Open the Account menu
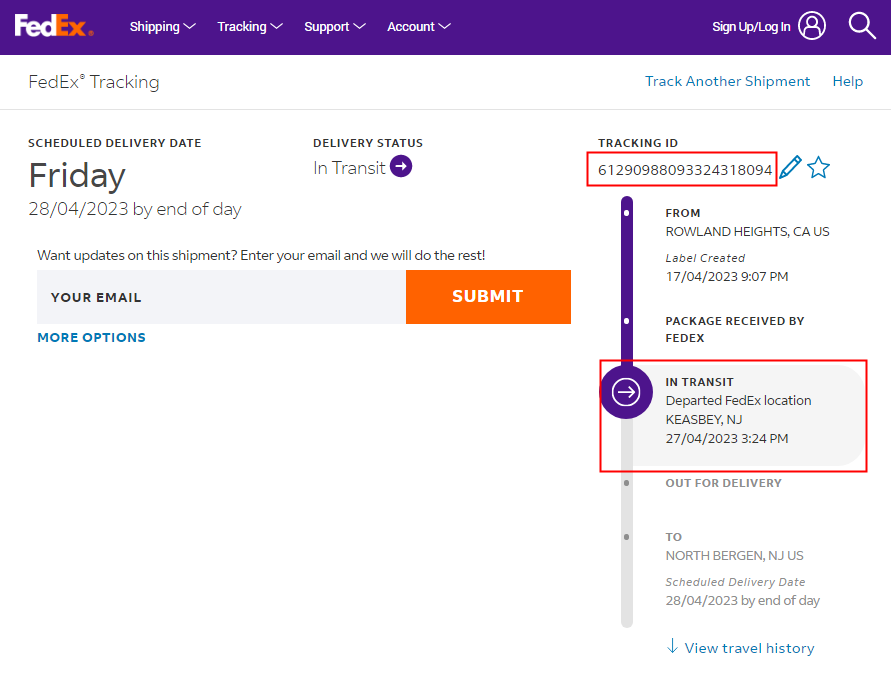The height and width of the screenshot is (694, 891). (x=419, y=27)
